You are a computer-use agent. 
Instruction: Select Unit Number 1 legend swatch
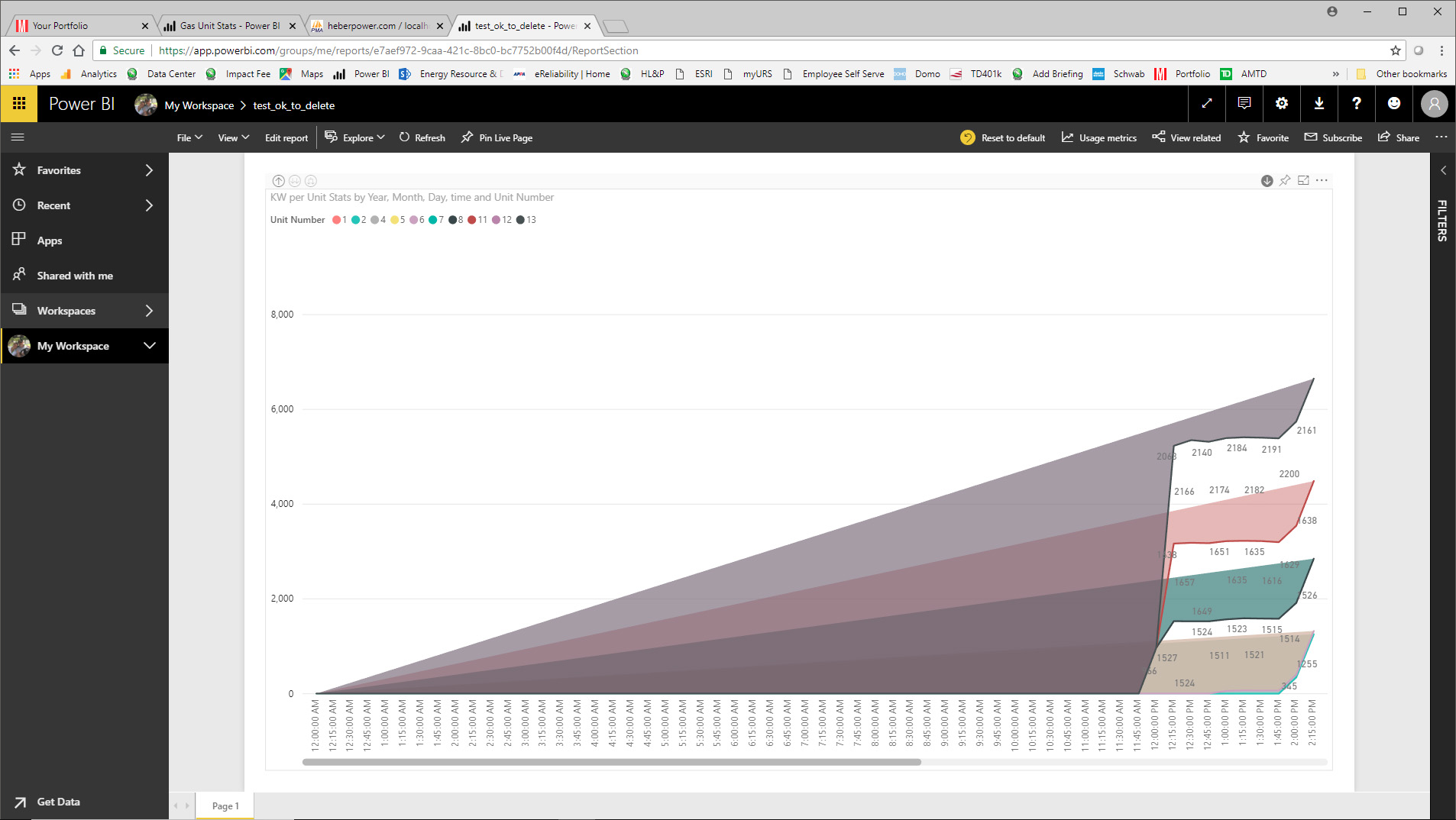tap(336, 220)
